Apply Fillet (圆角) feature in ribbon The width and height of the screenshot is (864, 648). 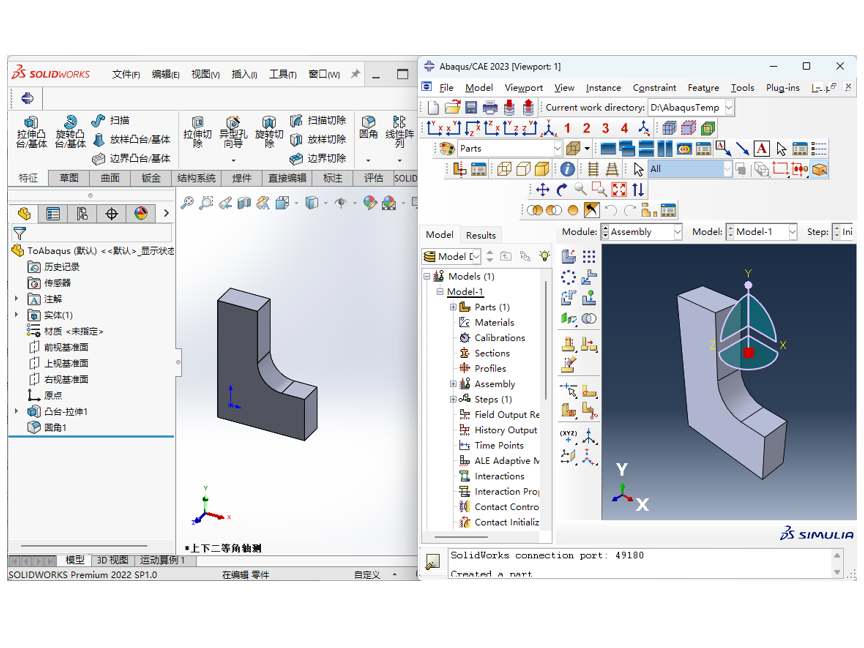[368, 126]
